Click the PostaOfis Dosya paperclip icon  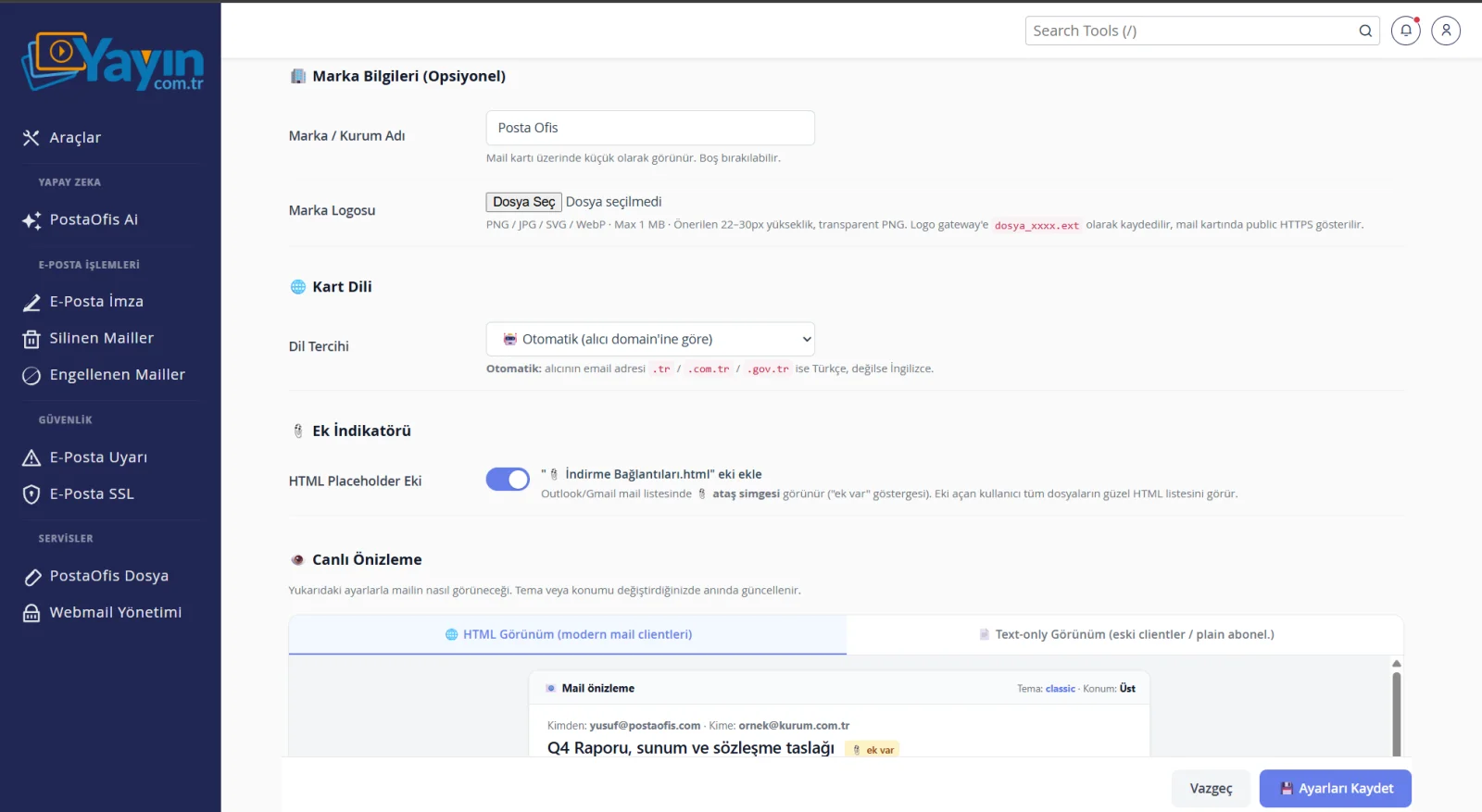coord(31,577)
